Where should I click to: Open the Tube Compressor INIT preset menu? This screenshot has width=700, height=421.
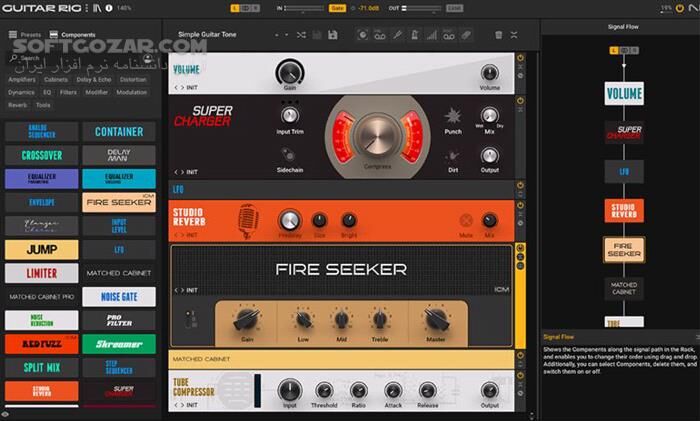coord(192,405)
